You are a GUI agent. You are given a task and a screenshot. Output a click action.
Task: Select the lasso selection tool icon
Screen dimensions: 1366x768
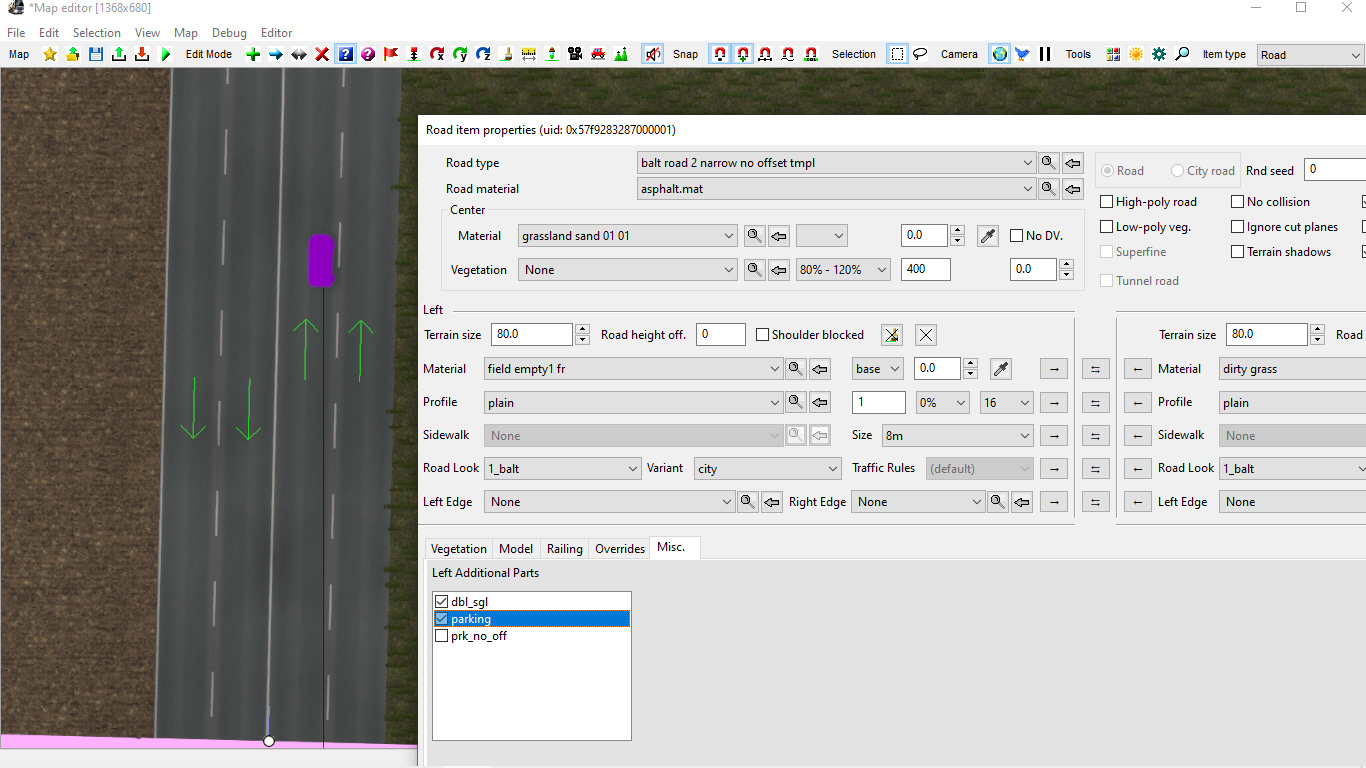coord(920,54)
